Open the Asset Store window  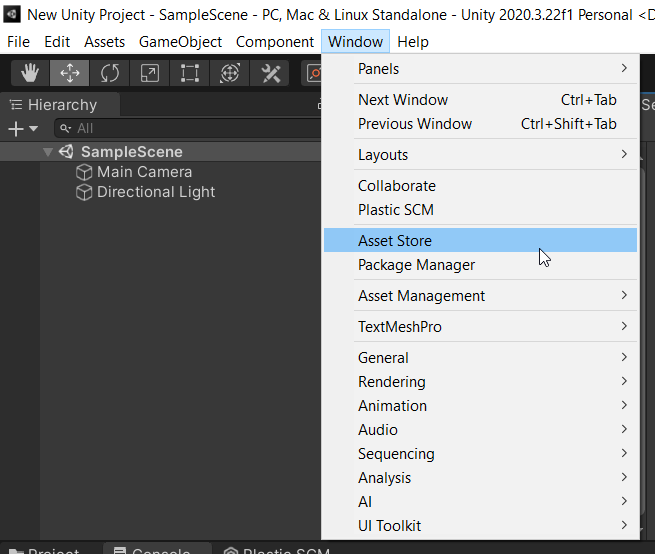click(x=480, y=240)
